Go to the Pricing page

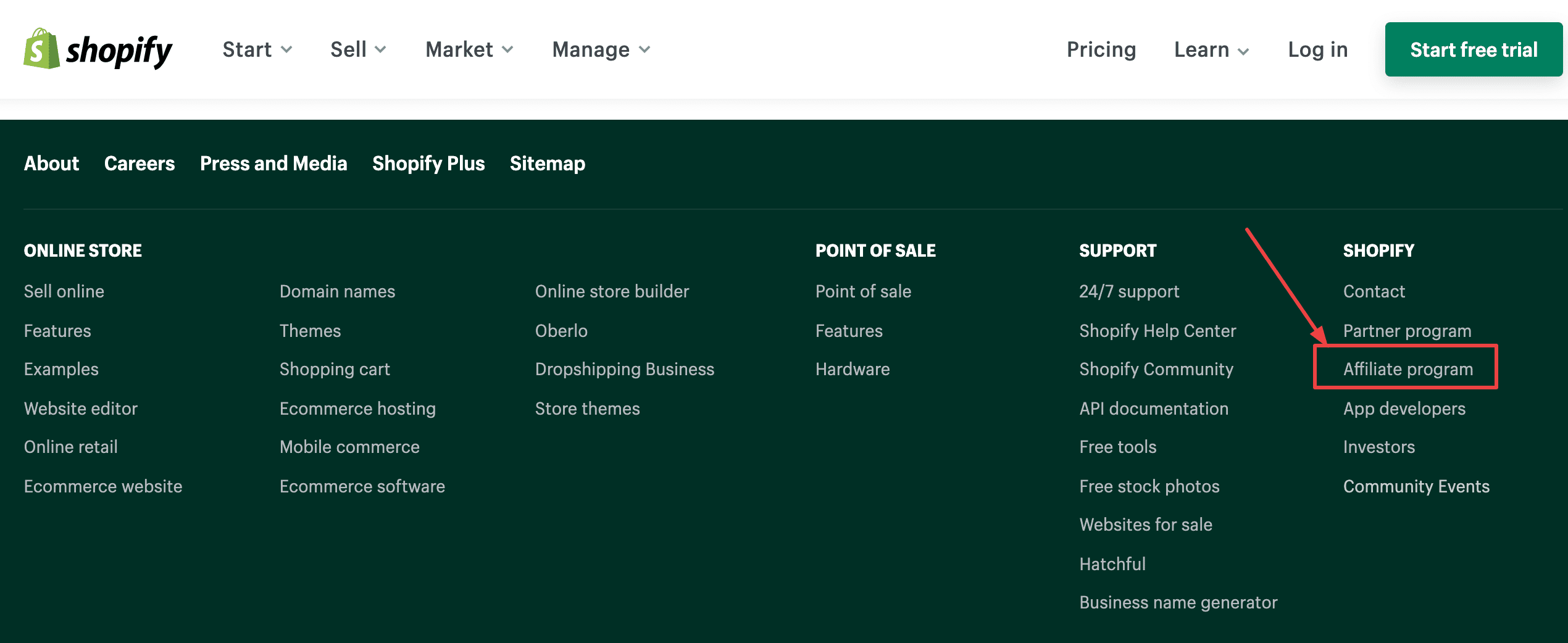pos(1101,49)
